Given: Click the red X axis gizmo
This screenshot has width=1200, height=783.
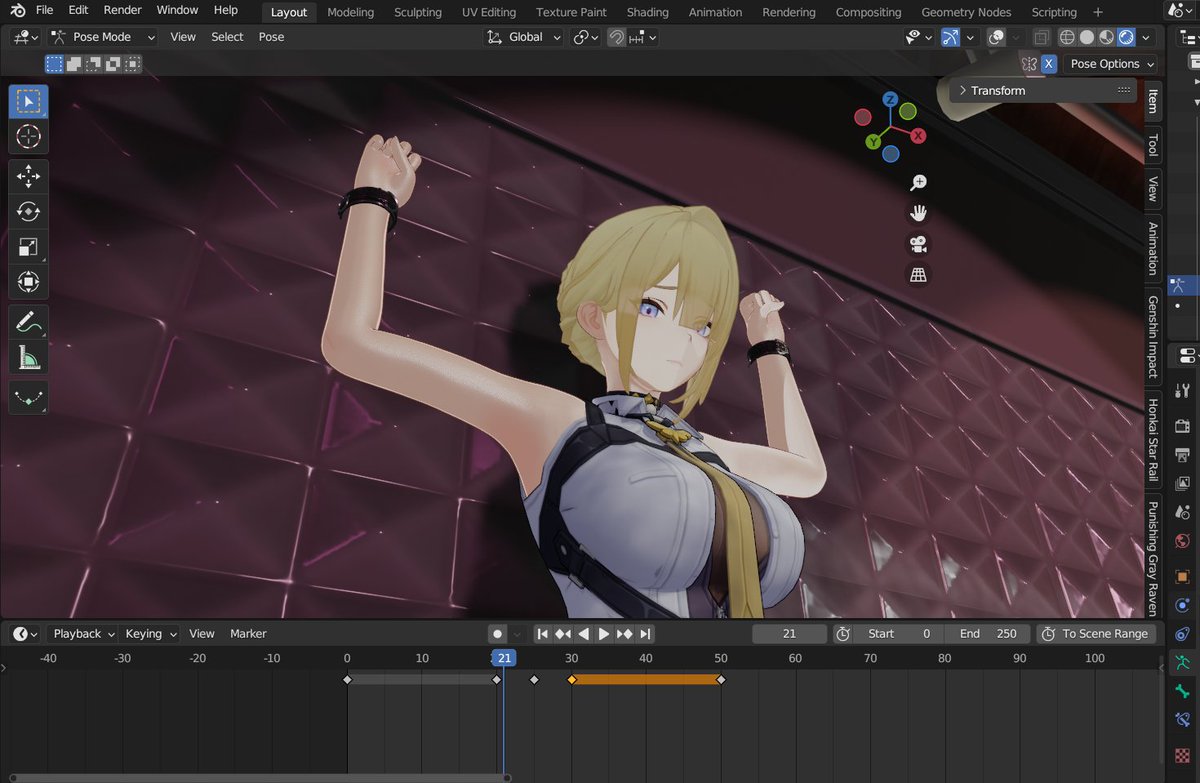Looking at the screenshot, I should (918, 135).
